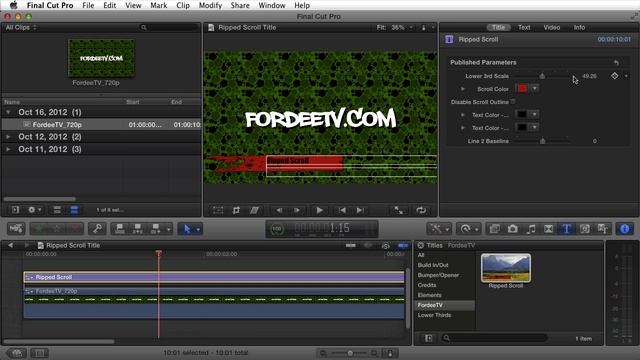Open first Text Color dropdown arrow
Viewport: 640px width, 360px height.
[535, 114]
